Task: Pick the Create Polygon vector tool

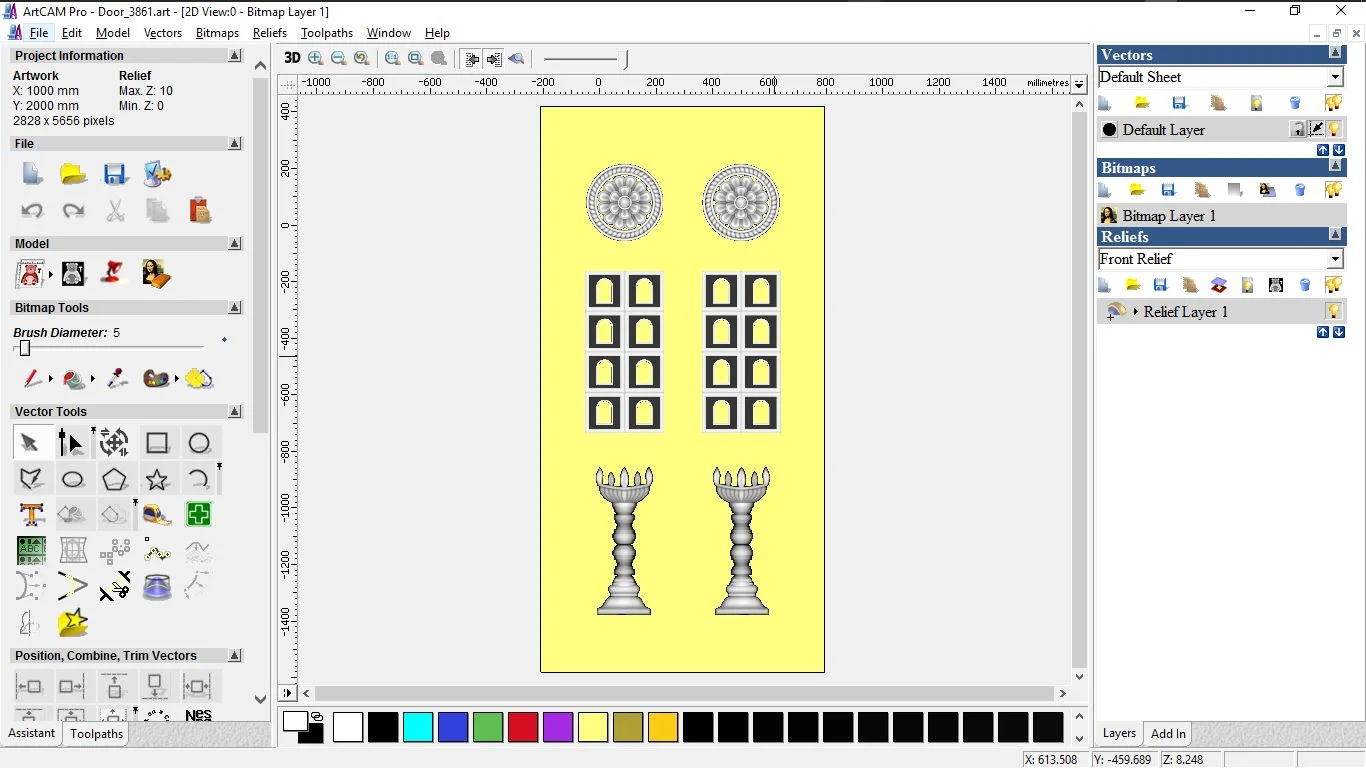Action: 114,480
